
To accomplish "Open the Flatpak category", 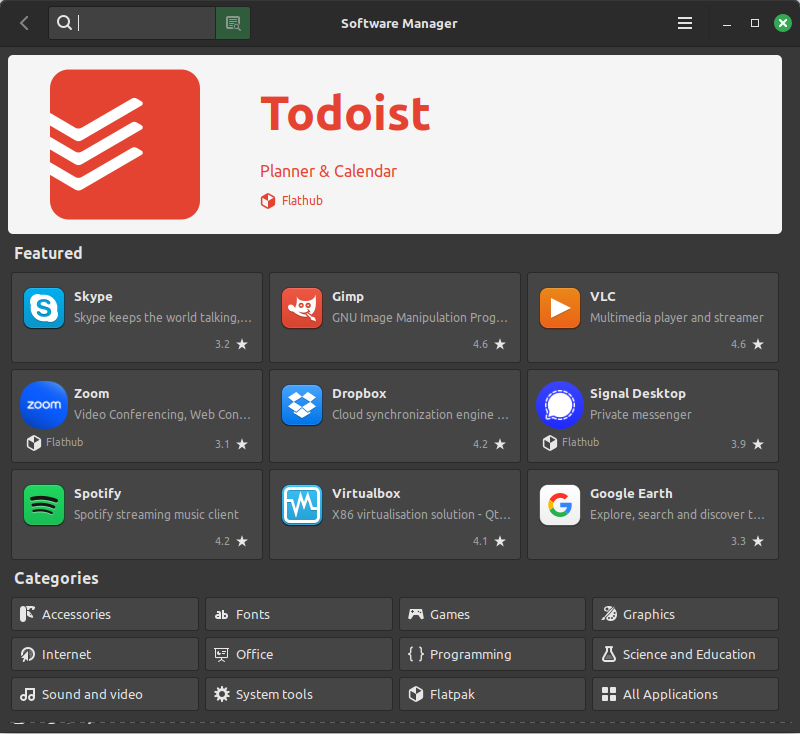I will (492, 694).
